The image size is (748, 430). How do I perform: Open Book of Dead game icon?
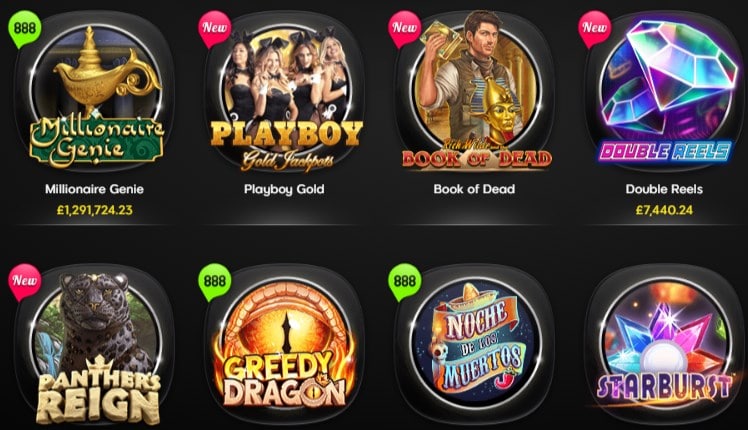pos(474,93)
